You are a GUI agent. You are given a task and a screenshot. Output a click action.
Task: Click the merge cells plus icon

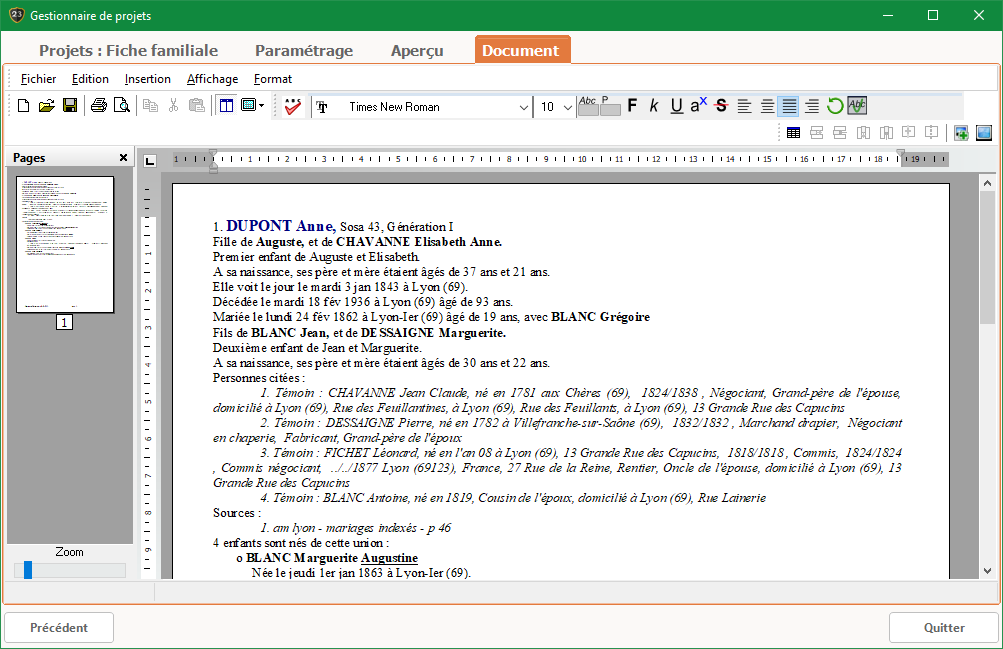coord(908,132)
